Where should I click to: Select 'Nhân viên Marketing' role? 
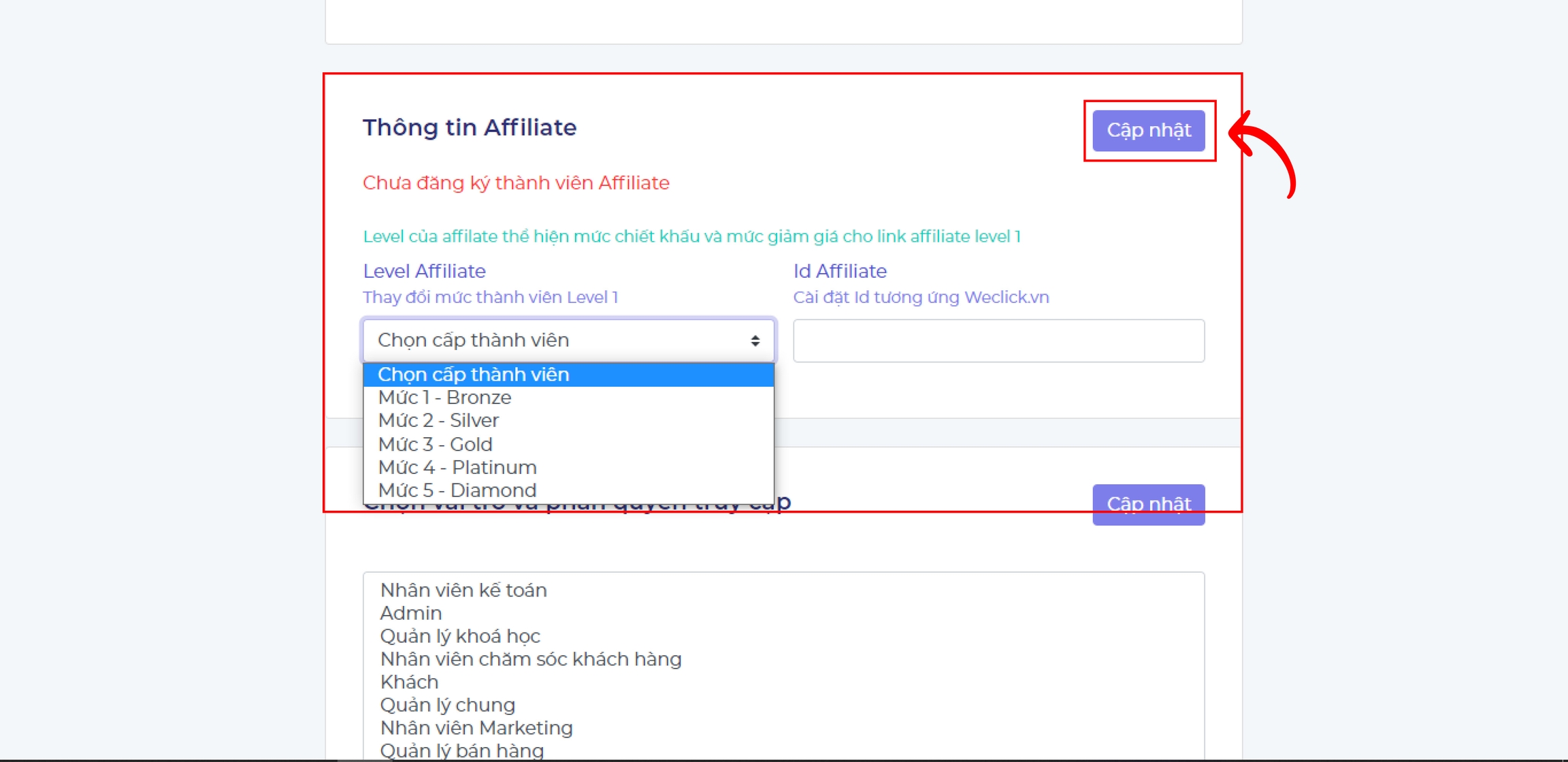(x=476, y=728)
